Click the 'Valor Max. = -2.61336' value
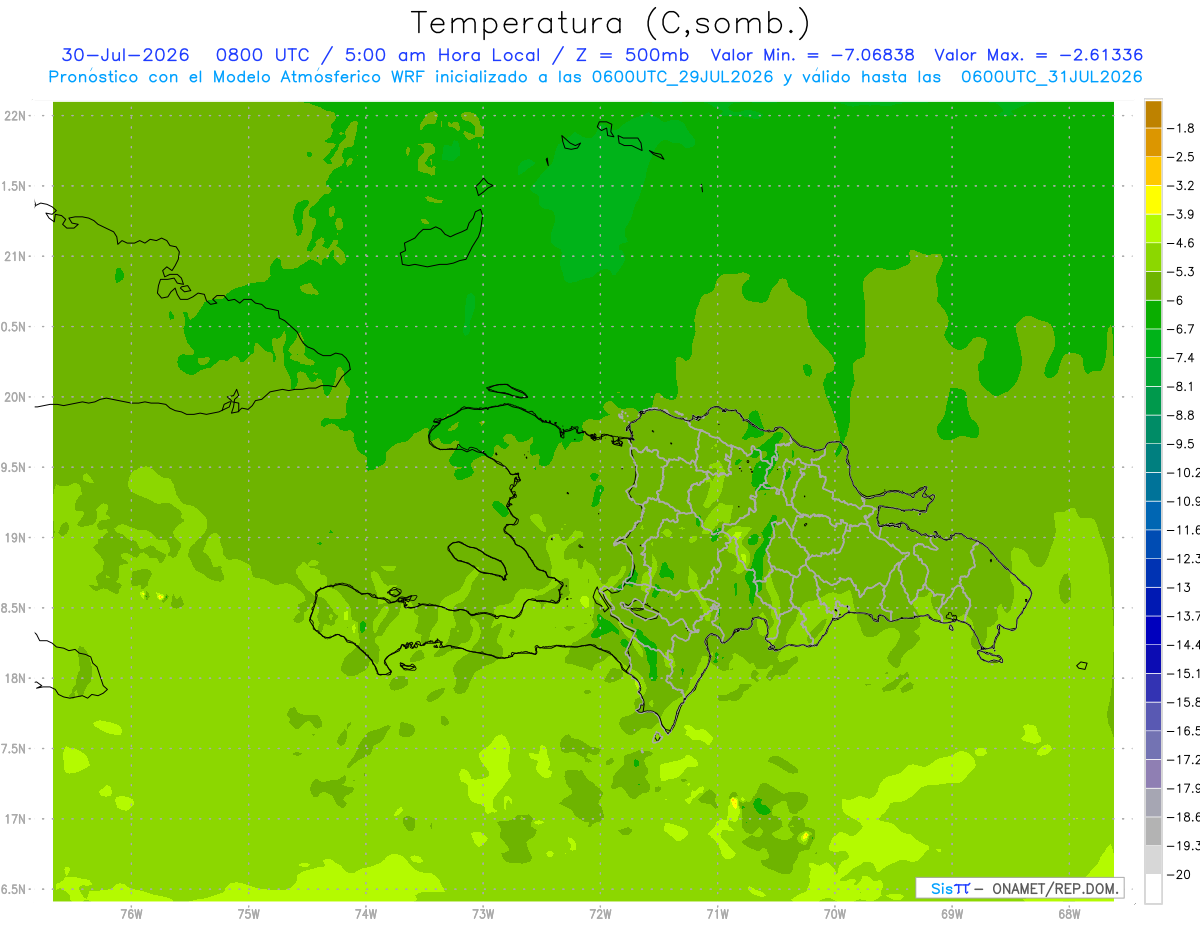Screen dimensions: 1200x927 click(1038, 55)
